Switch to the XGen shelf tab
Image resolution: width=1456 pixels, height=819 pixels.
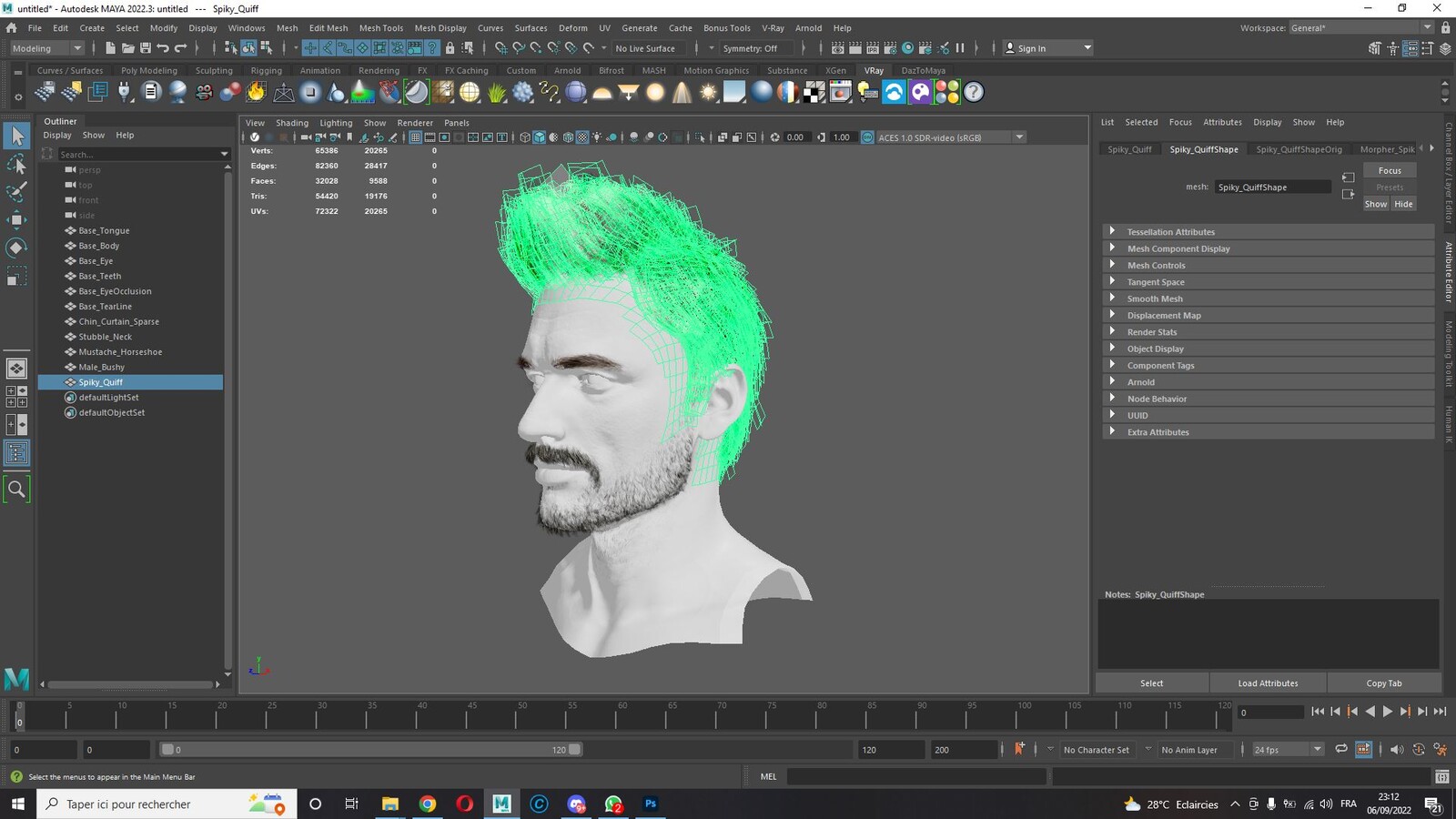(x=835, y=70)
